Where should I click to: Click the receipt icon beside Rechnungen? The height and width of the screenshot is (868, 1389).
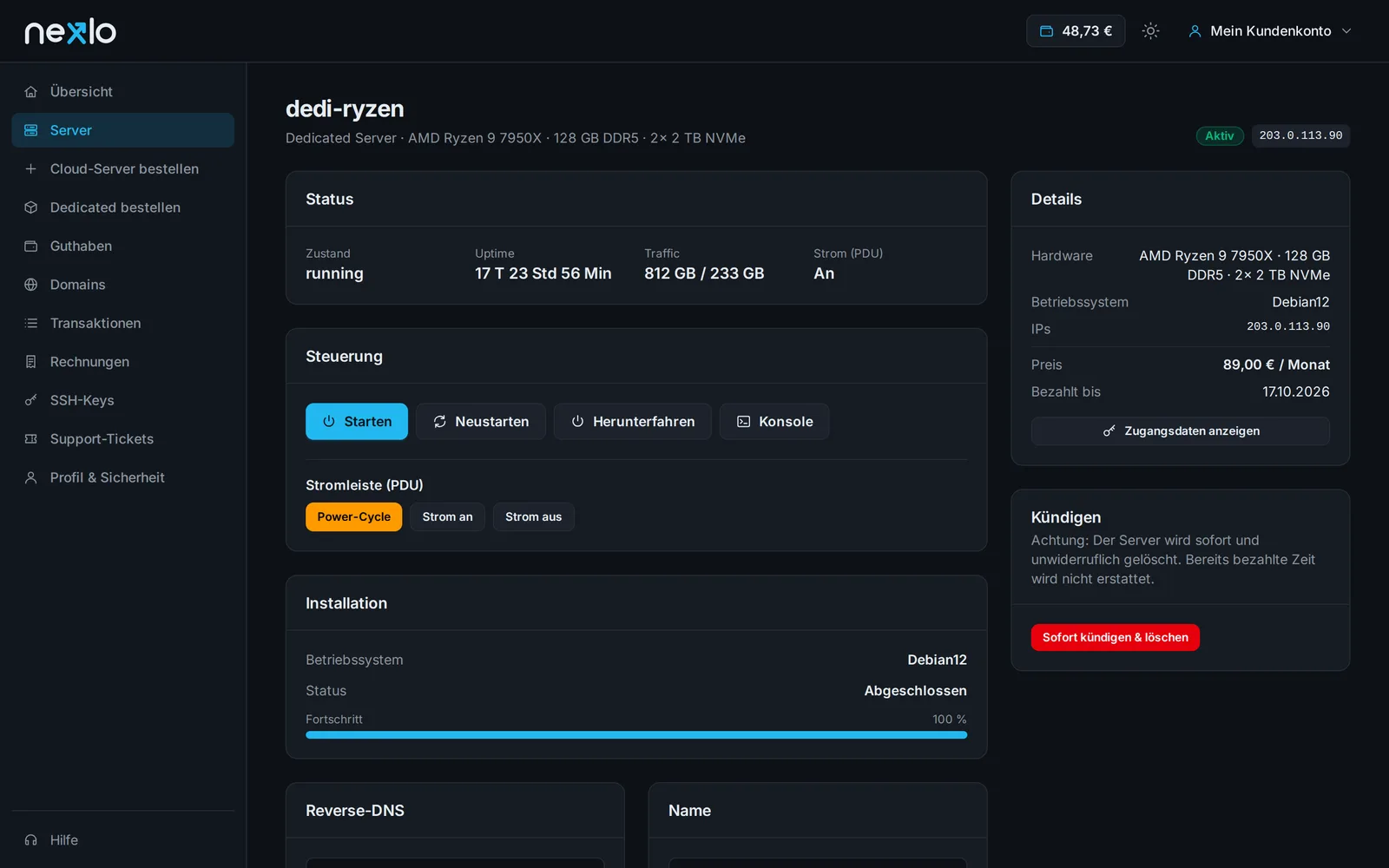coord(31,362)
